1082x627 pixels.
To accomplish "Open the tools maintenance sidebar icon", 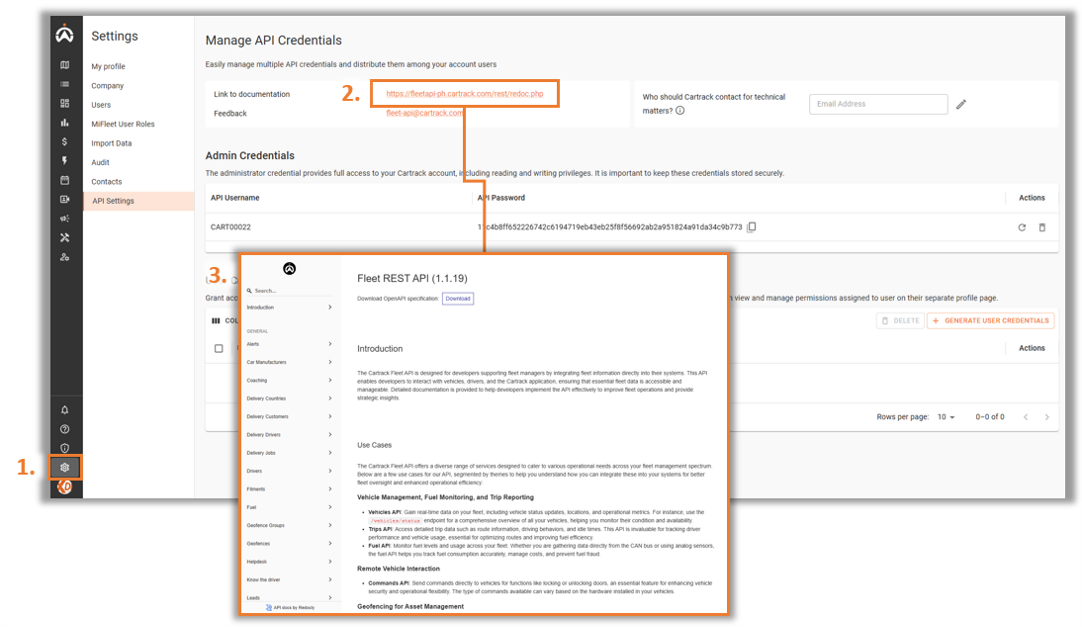I will pos(65,238).
